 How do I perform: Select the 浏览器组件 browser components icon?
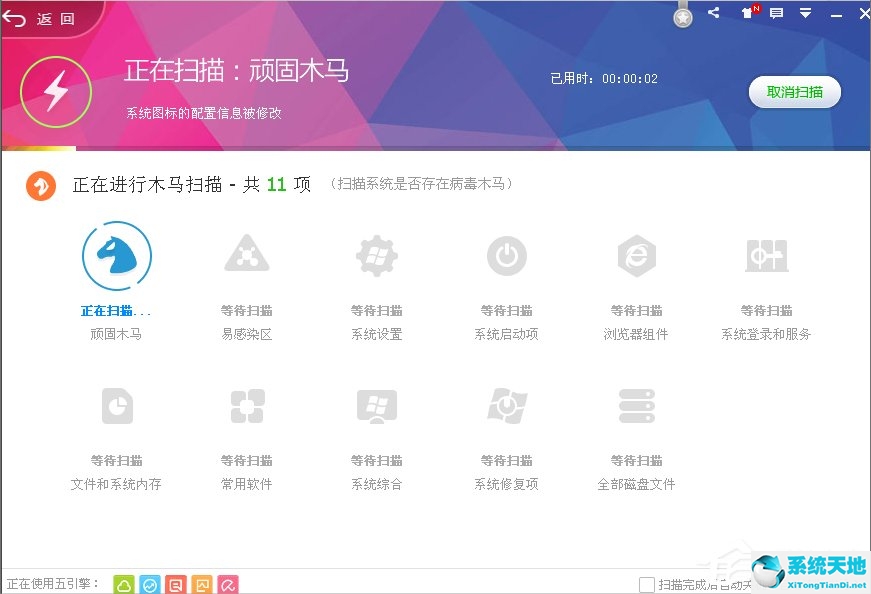pyautogui.click(x=637, y=255)
